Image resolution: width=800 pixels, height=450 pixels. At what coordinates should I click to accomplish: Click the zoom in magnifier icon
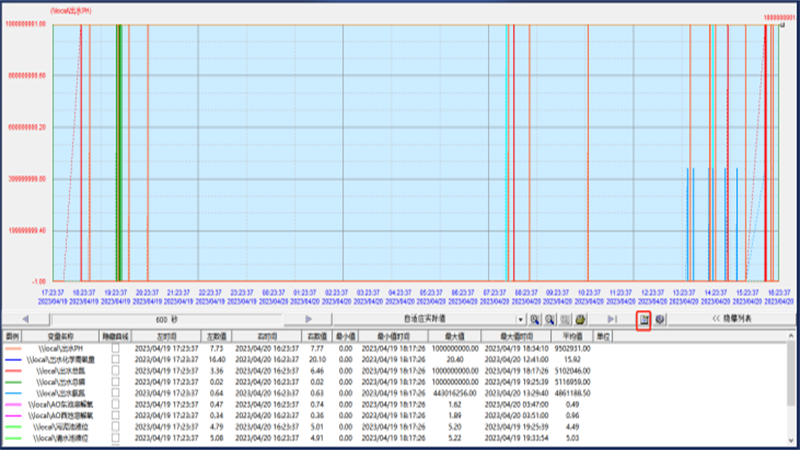(536, 319)
